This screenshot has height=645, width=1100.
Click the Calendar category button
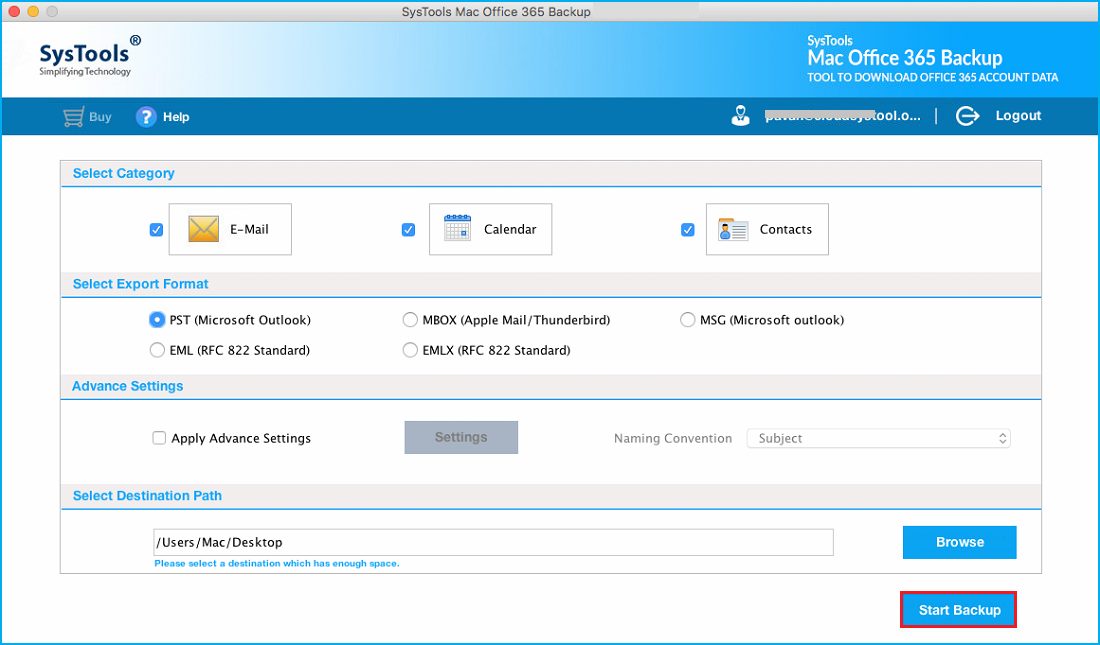[490, 230]
